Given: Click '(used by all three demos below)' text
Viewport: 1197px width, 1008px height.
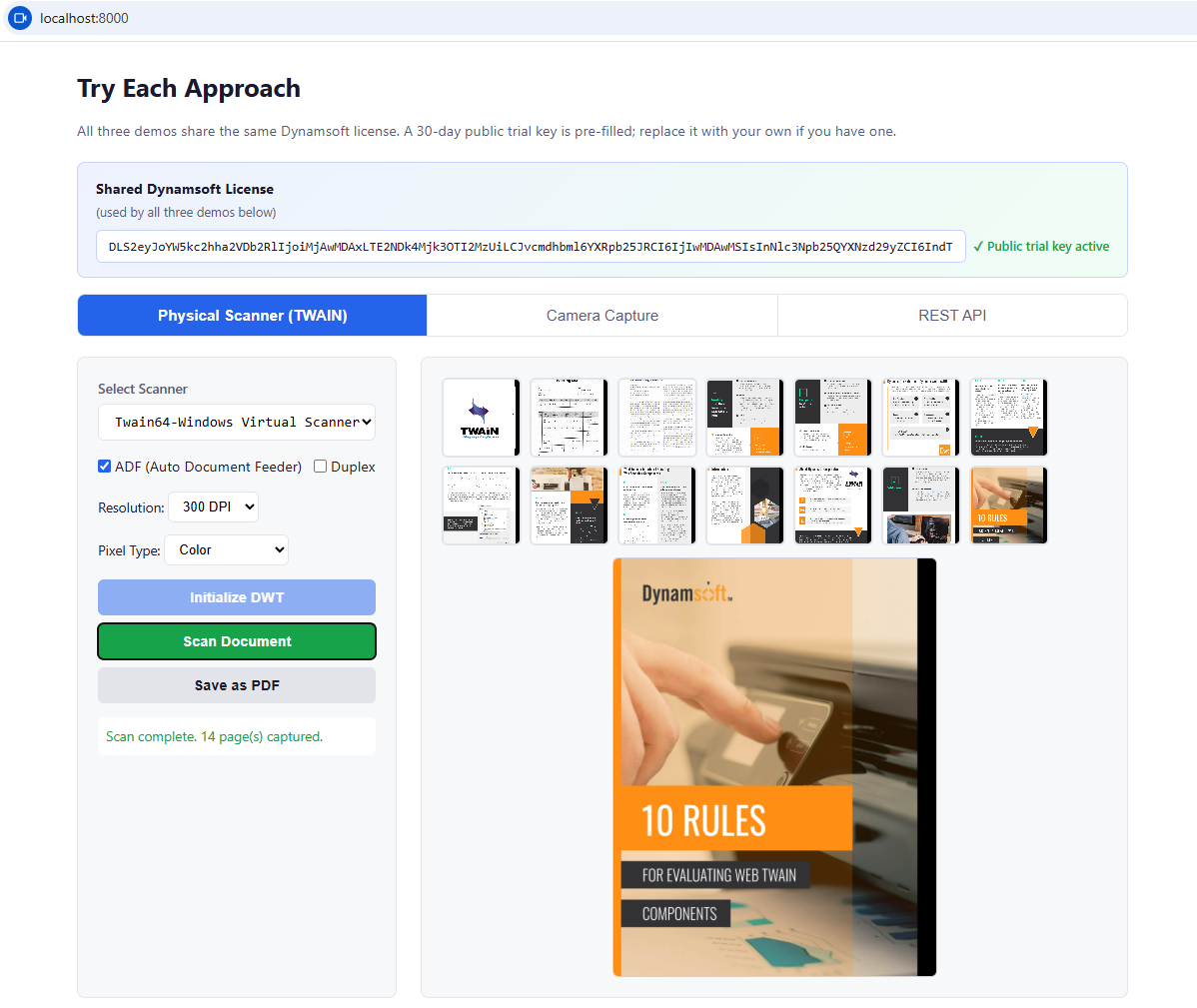Looking at the screenshot, I should [186, 212].
